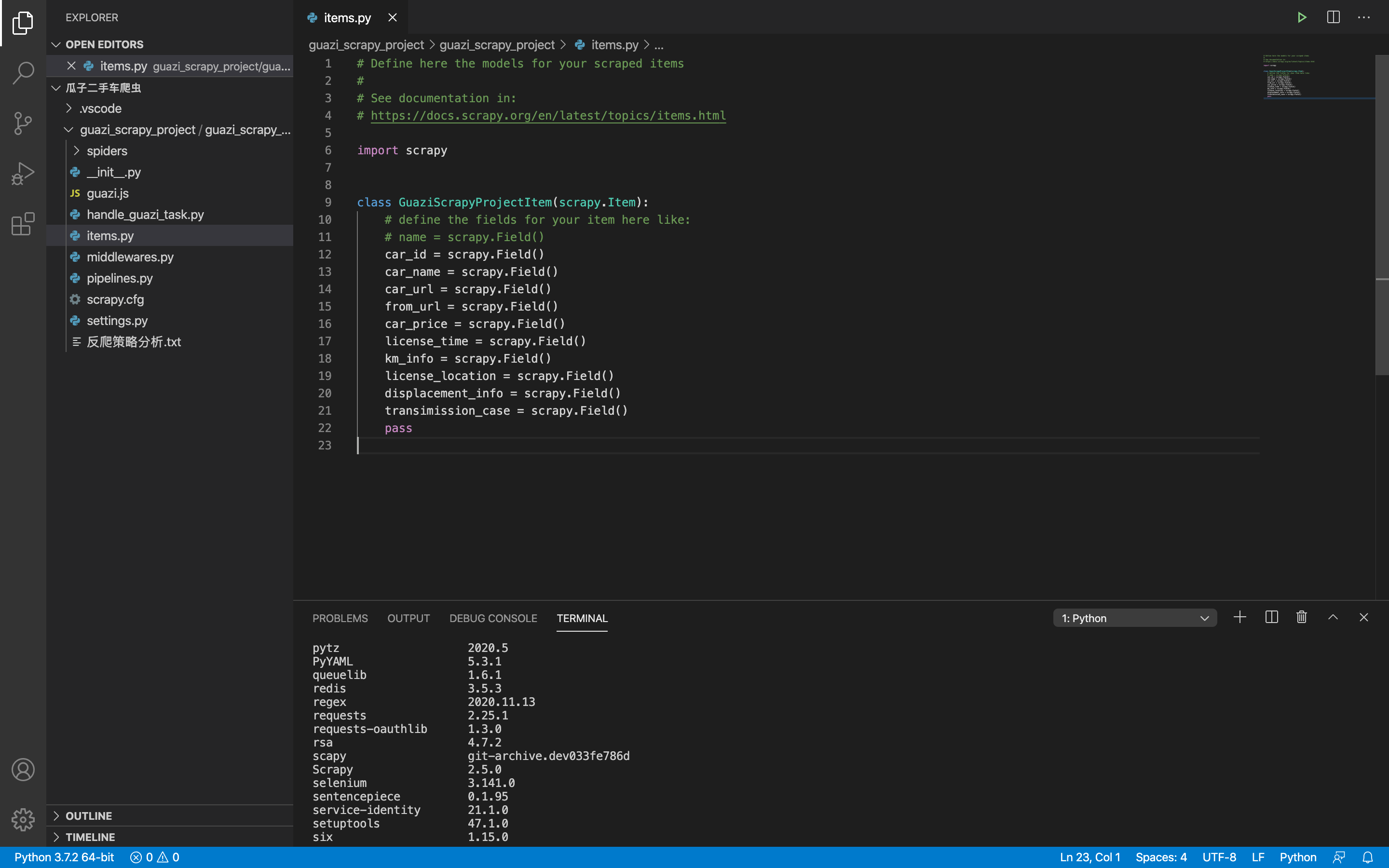Split the editor to the right

click(x=1333, y=17)
